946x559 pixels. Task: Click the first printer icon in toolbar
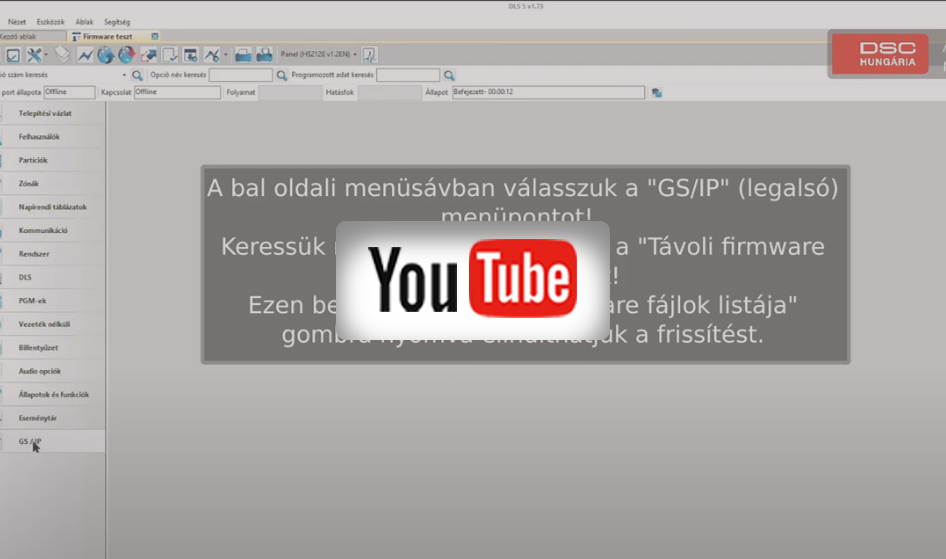(242, 55)
